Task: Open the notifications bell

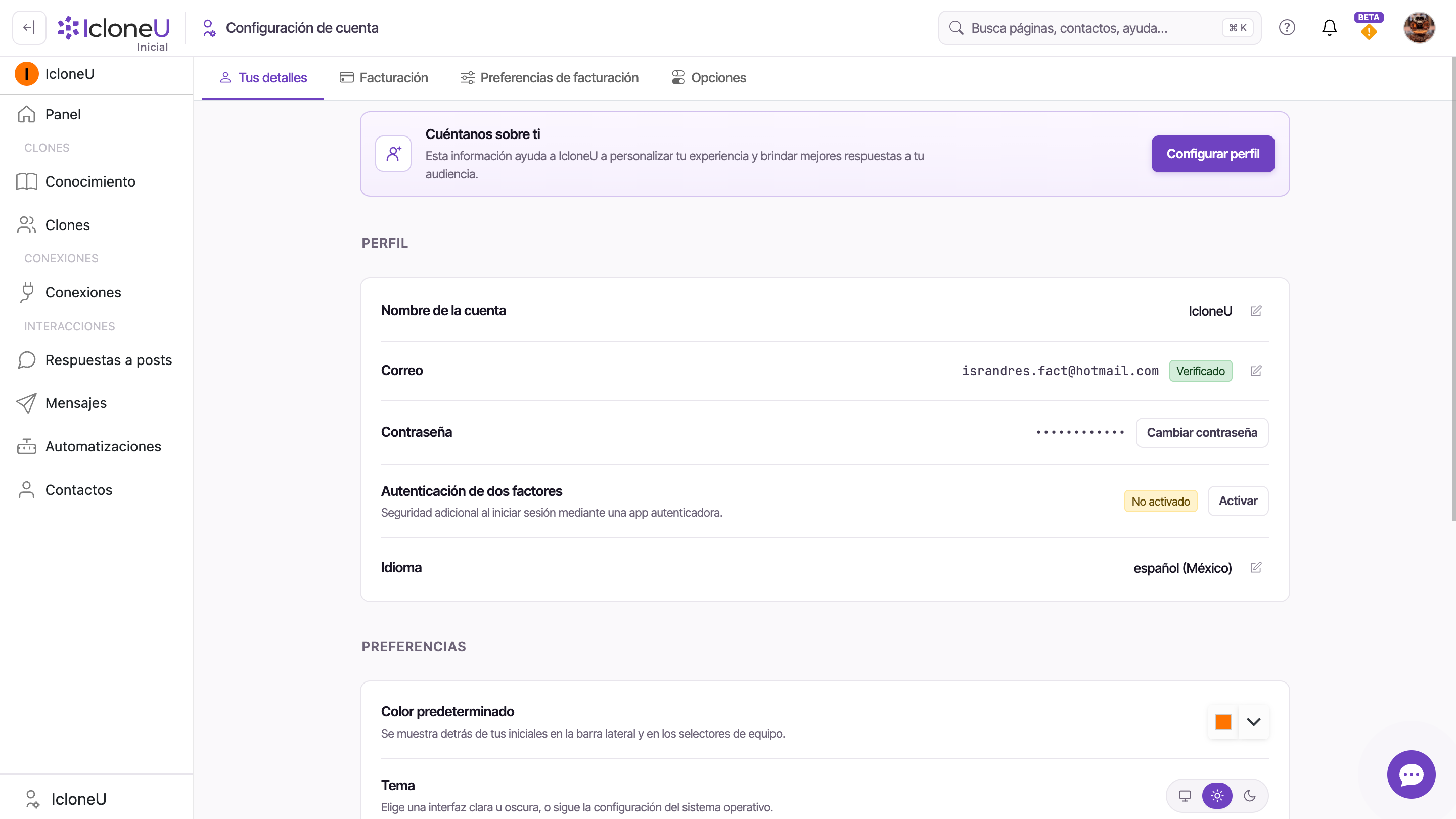Action: [x=1330, y=28]
